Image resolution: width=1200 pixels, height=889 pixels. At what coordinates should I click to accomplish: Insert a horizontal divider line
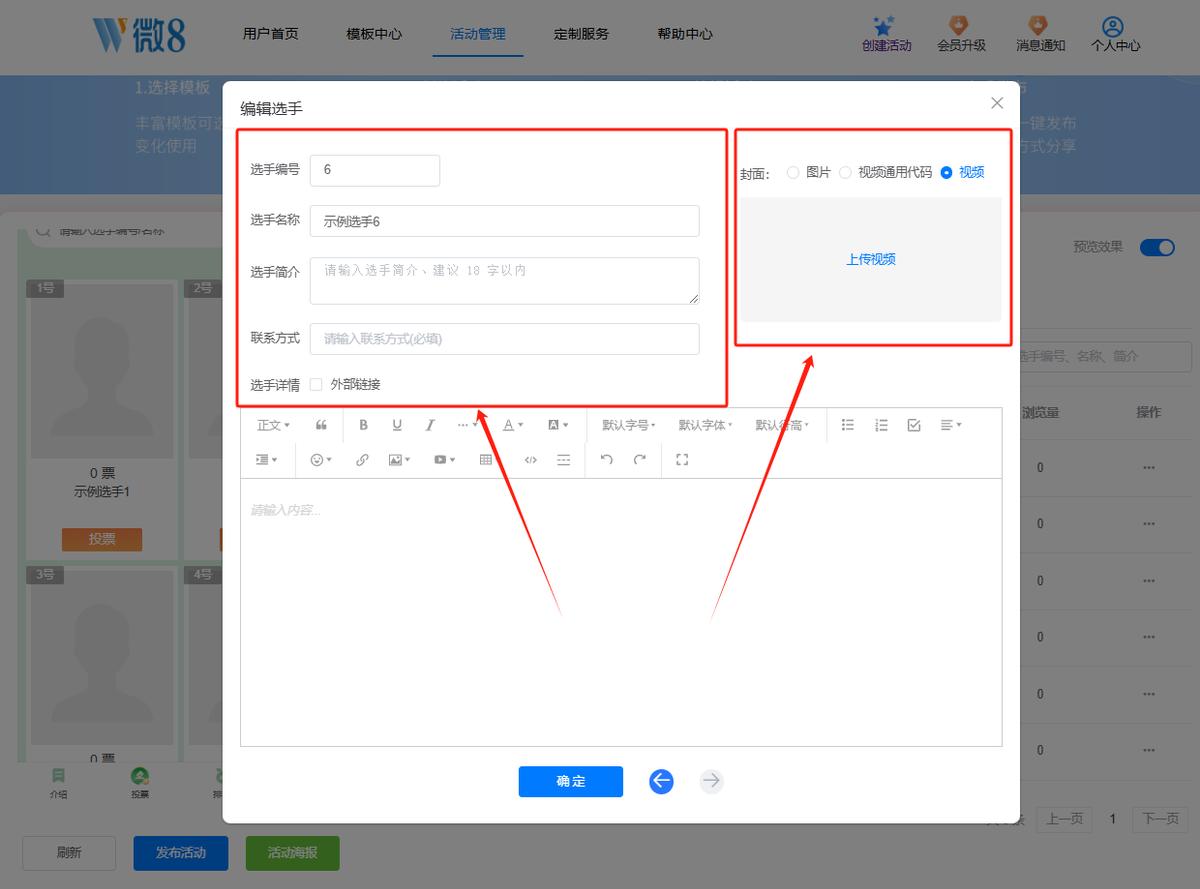pyautogui.click(x=564, y=460)
